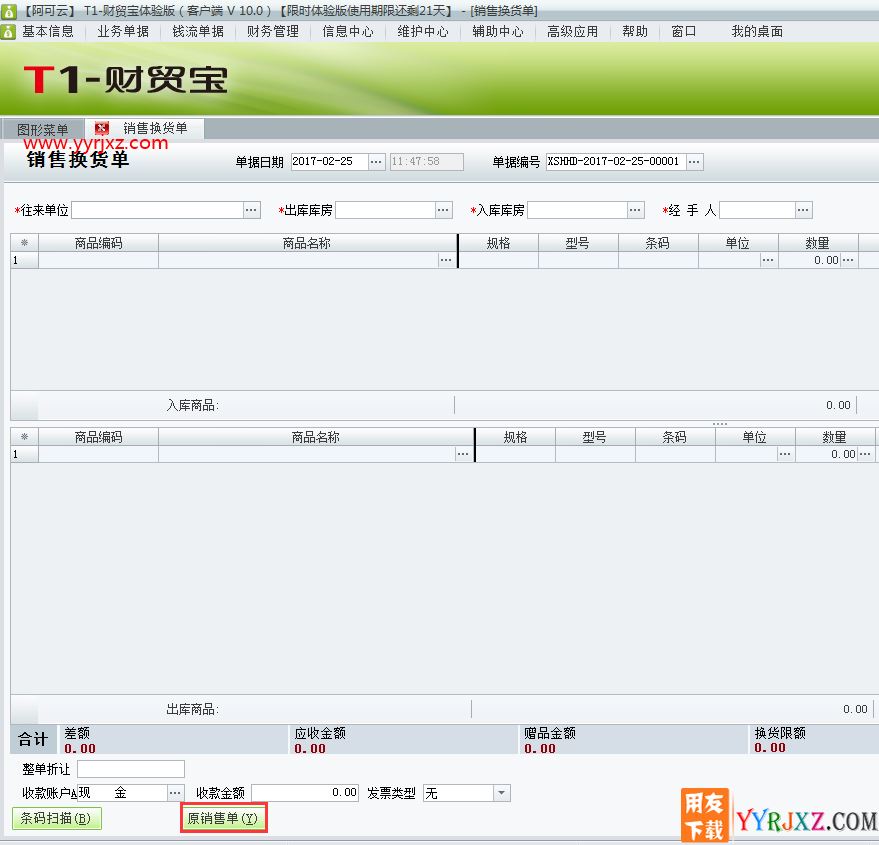Click the splitter dots between the grids
The height and width of the screenshot is (845, 879).
click(720, 424)
